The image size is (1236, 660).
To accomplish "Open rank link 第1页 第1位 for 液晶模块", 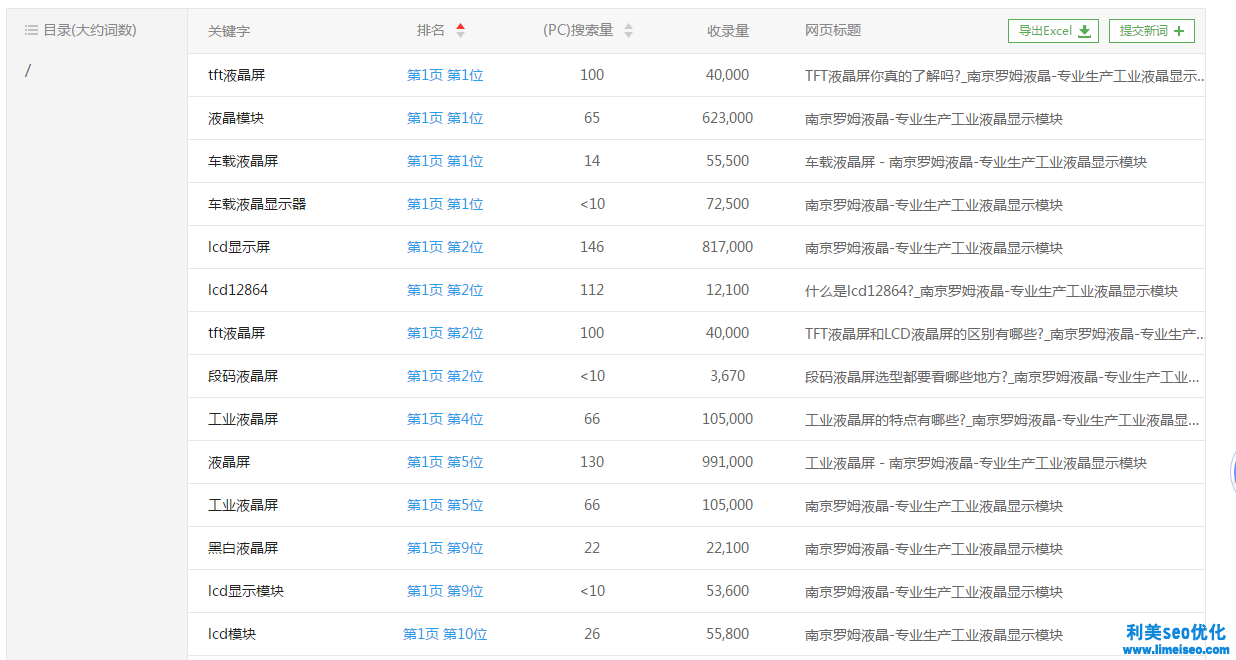I will (x=445, y=118).
